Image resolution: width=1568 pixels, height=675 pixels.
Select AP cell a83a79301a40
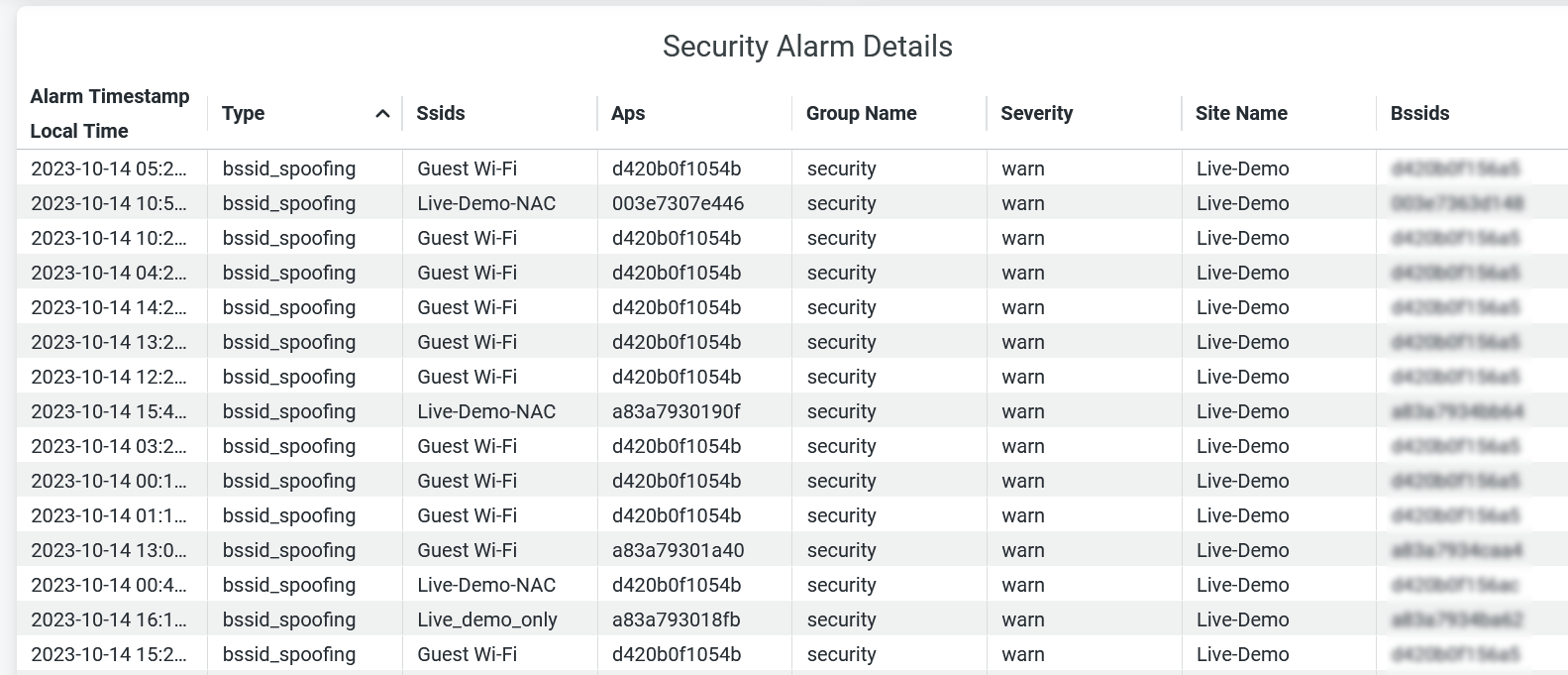click(x=678, y=550)
